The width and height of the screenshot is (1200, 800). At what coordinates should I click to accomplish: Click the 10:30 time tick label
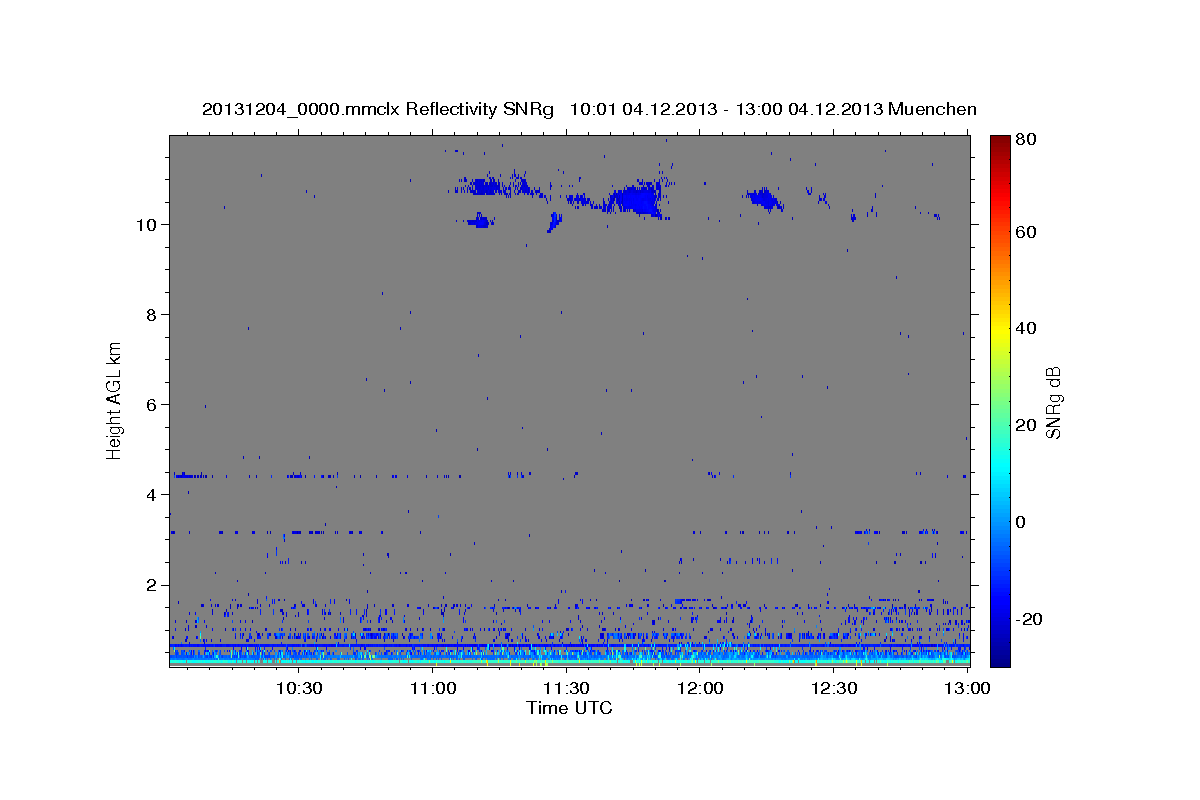[x=298, y=688]
